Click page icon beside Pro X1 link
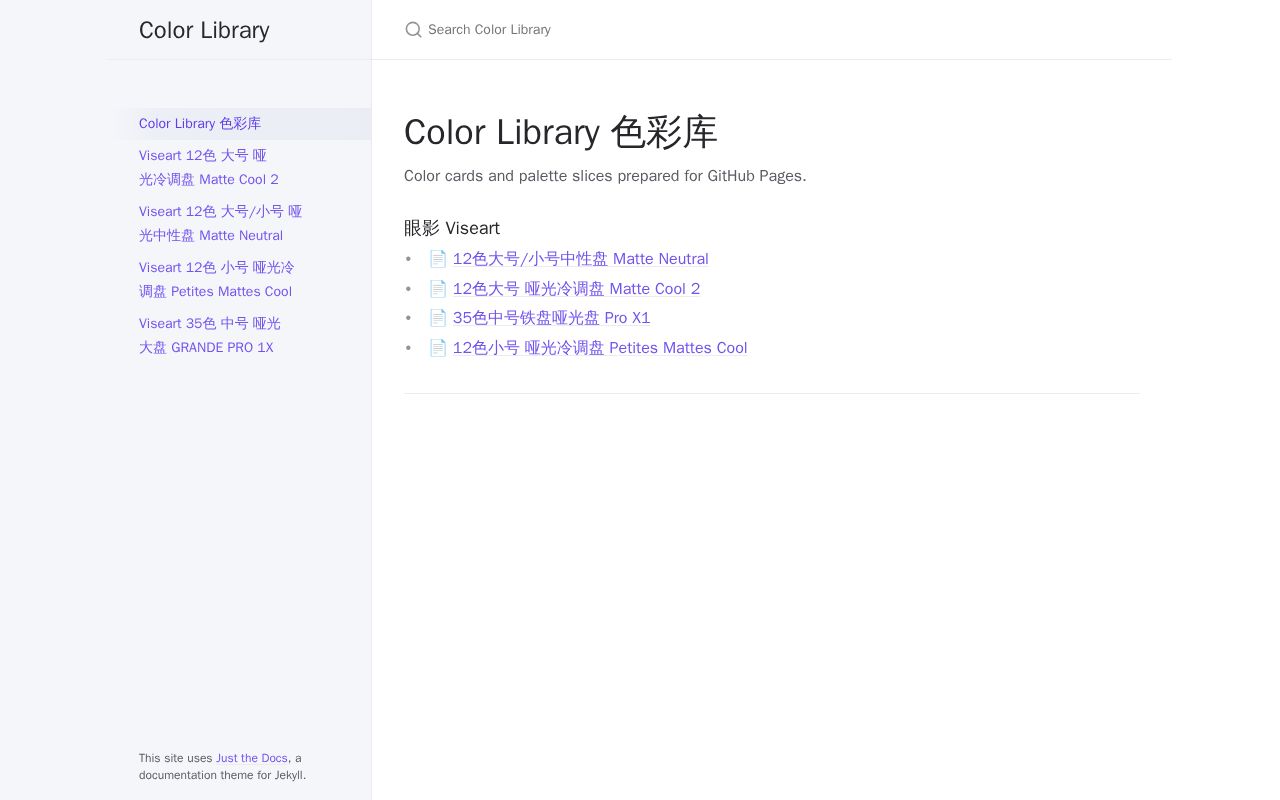This screenshot has width=1280, height=800. [438, 318]
